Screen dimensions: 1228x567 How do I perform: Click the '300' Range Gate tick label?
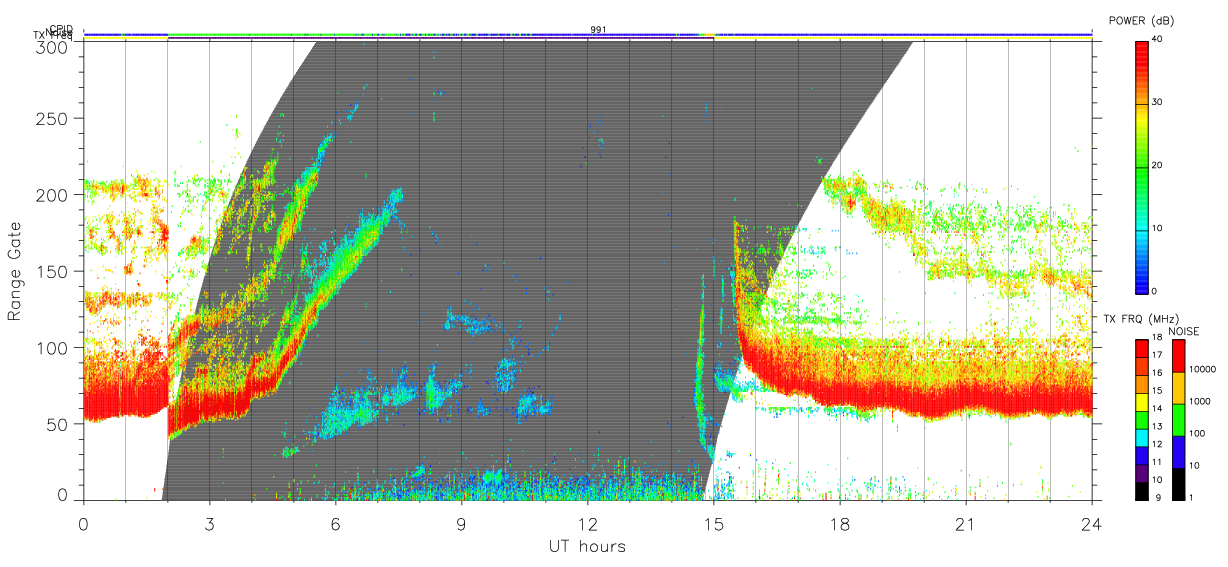(52, 47)
